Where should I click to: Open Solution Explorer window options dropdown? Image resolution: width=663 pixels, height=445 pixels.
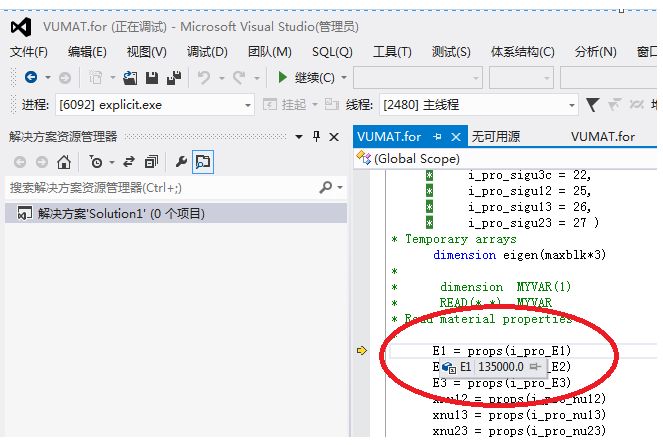(x=299, y=137)
